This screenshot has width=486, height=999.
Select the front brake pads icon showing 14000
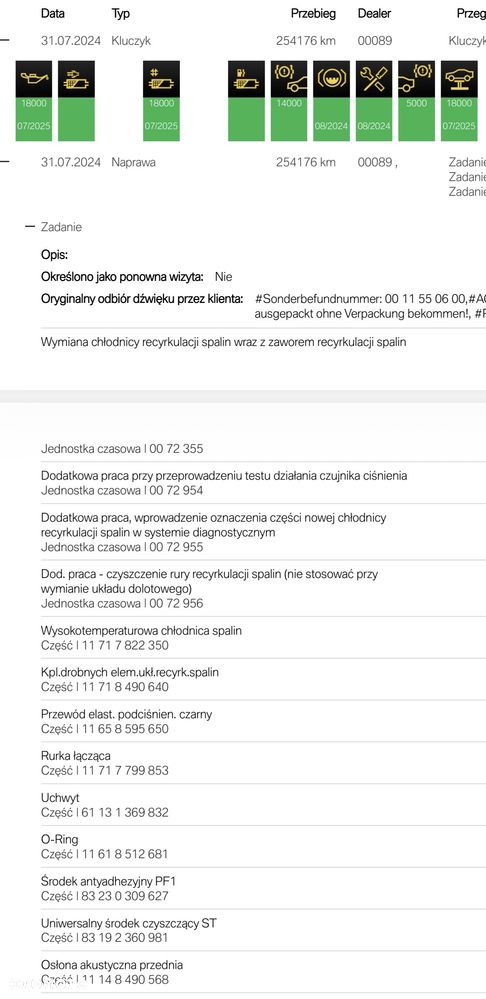point(289,79)
